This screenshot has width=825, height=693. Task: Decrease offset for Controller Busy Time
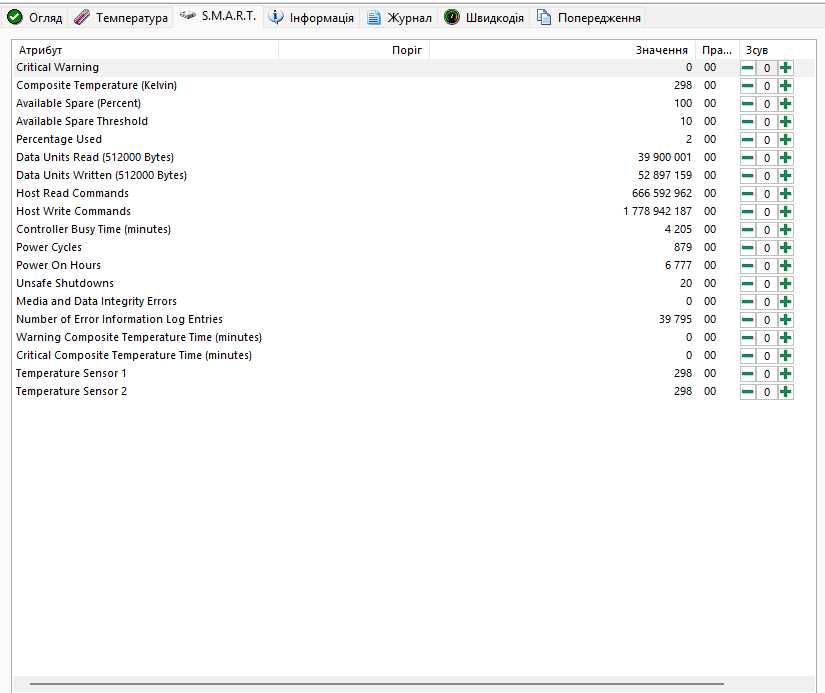coord(748,230)
